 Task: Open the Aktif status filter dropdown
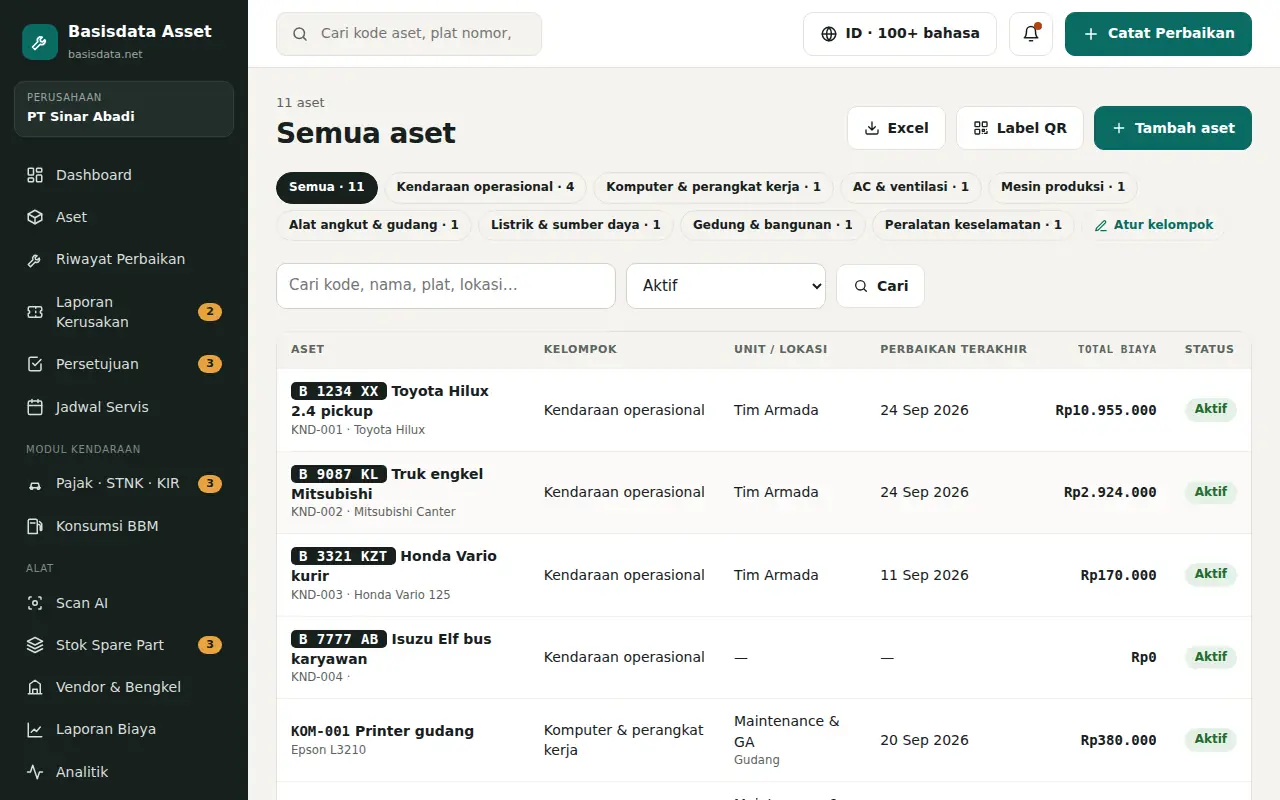[726, 286]
